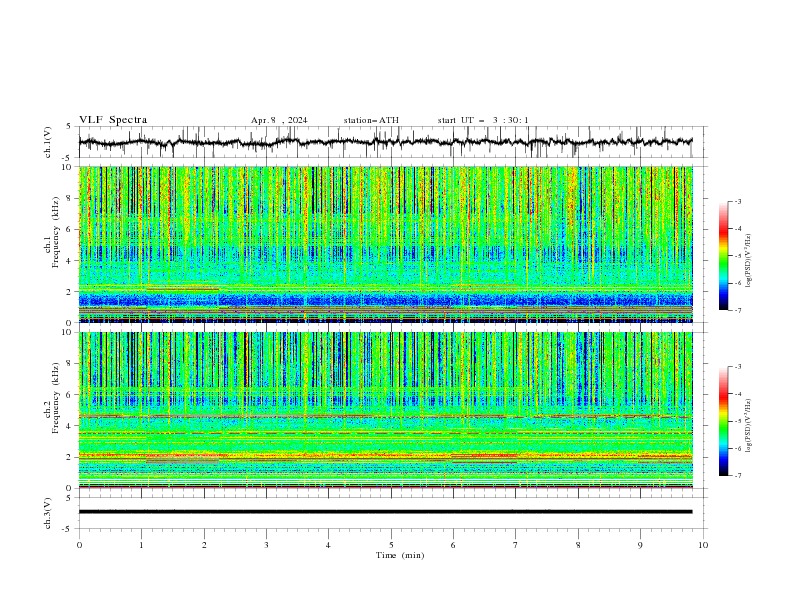Click the lower colorbar's log(PSD) label

748,426
